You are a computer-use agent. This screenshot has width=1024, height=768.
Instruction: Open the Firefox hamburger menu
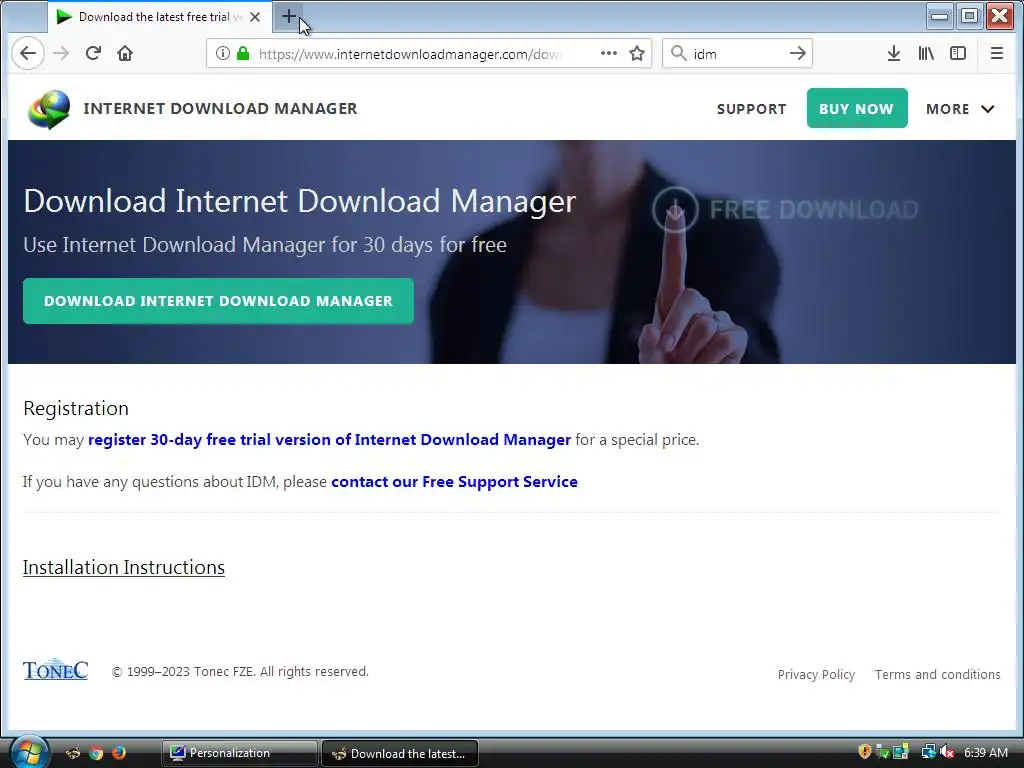[x=997, y=54]
